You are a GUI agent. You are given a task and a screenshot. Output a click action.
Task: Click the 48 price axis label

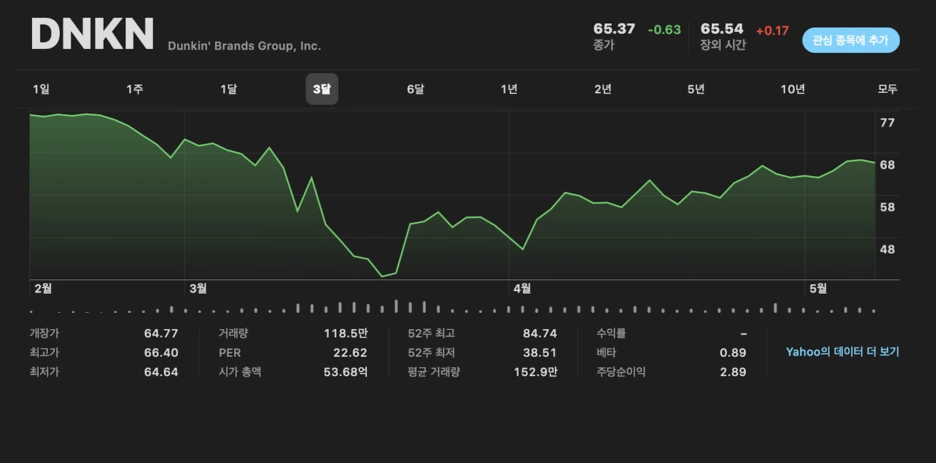click(887, 249)
